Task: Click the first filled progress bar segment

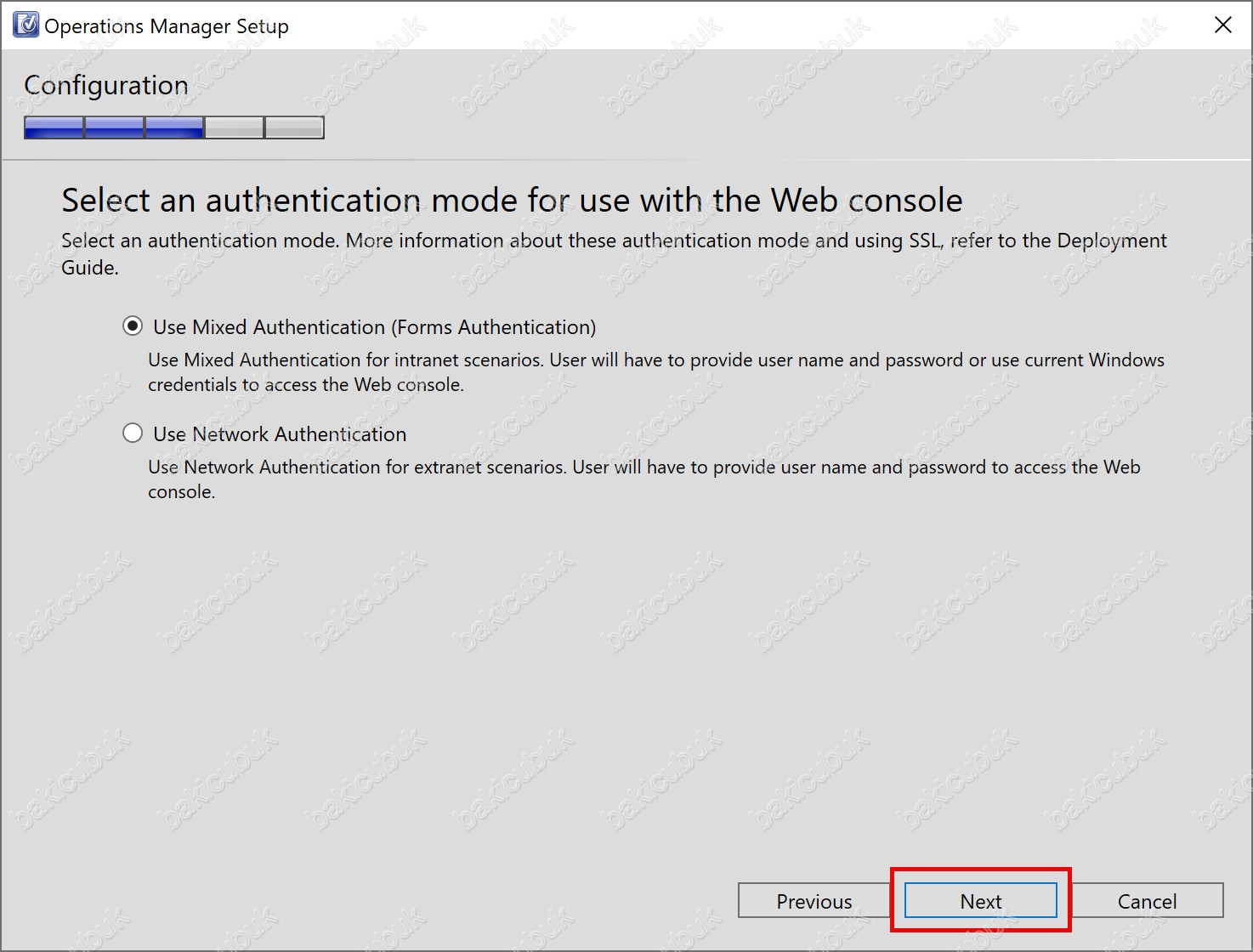Action: [x=54, y=127]
